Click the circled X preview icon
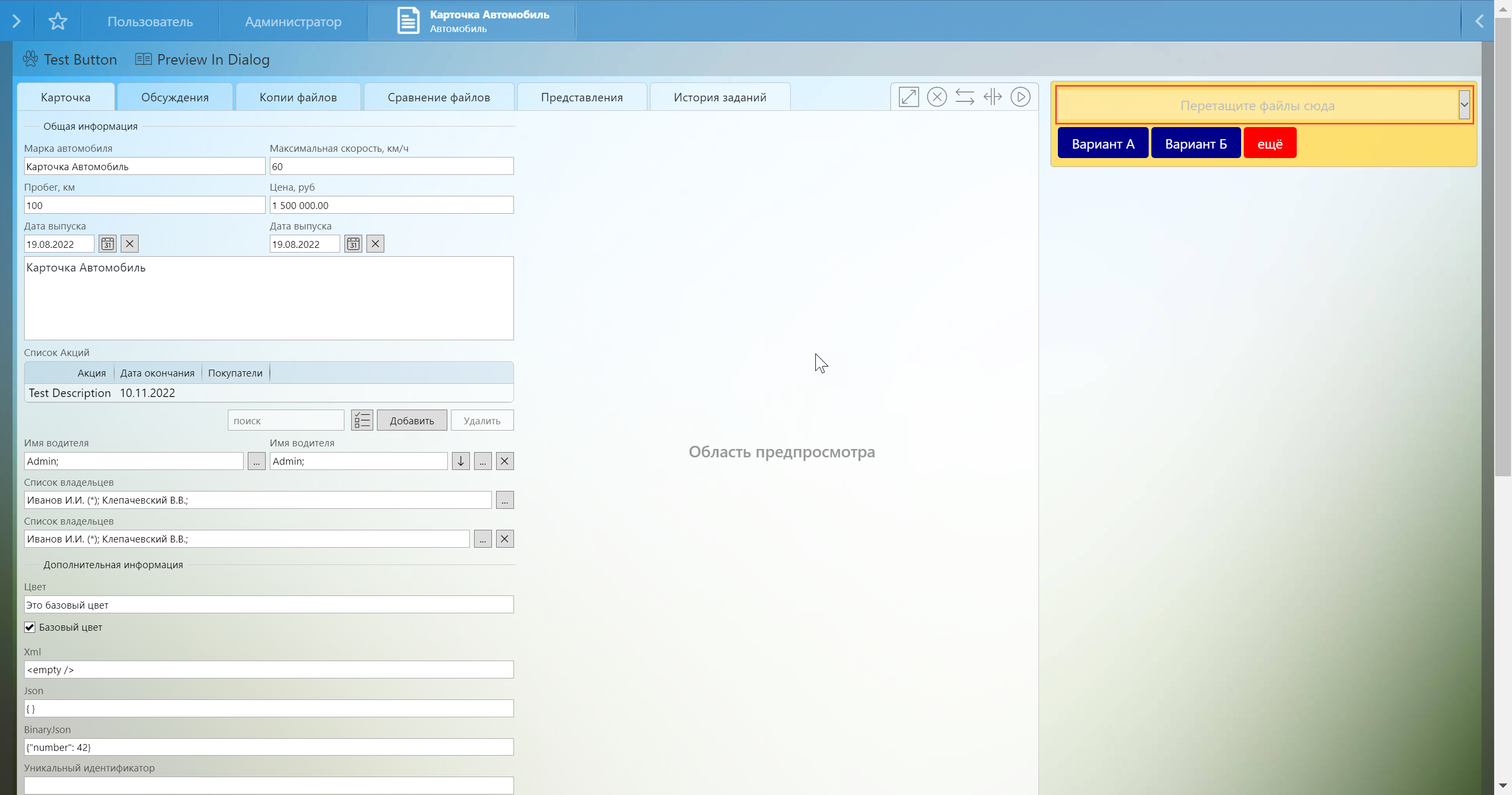Screen dimensions: 1512x795 936,97
